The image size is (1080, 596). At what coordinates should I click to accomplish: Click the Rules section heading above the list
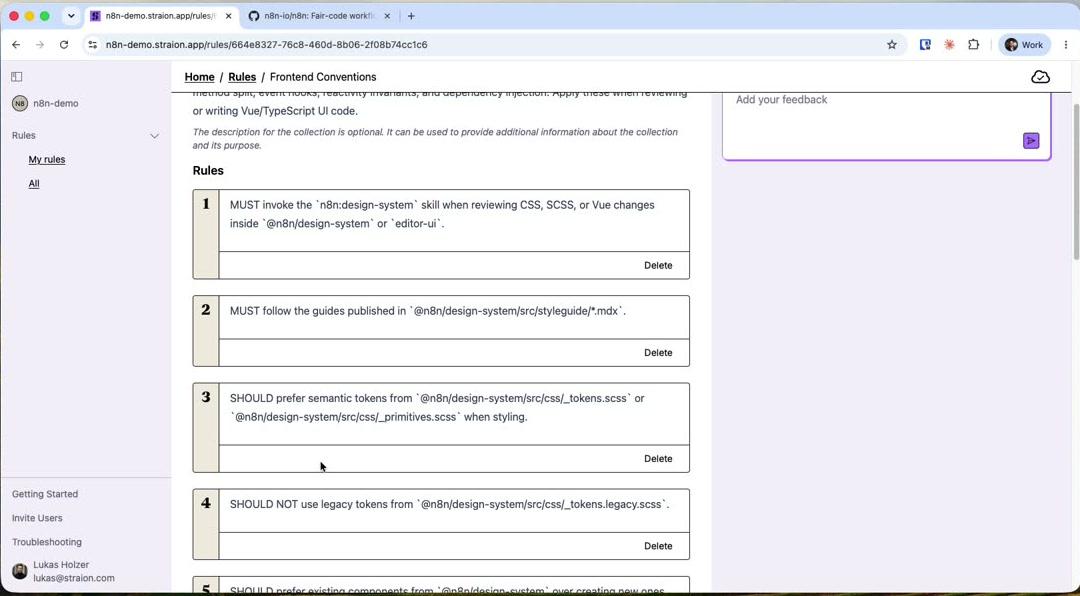pos(208,171)
